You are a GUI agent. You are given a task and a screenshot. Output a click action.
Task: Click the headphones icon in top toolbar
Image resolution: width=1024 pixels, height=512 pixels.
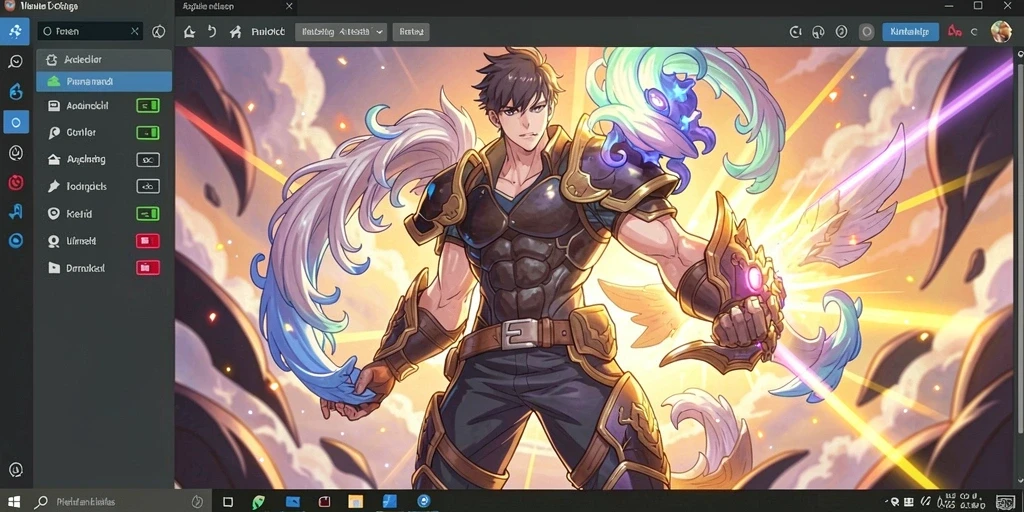point(818,31)
